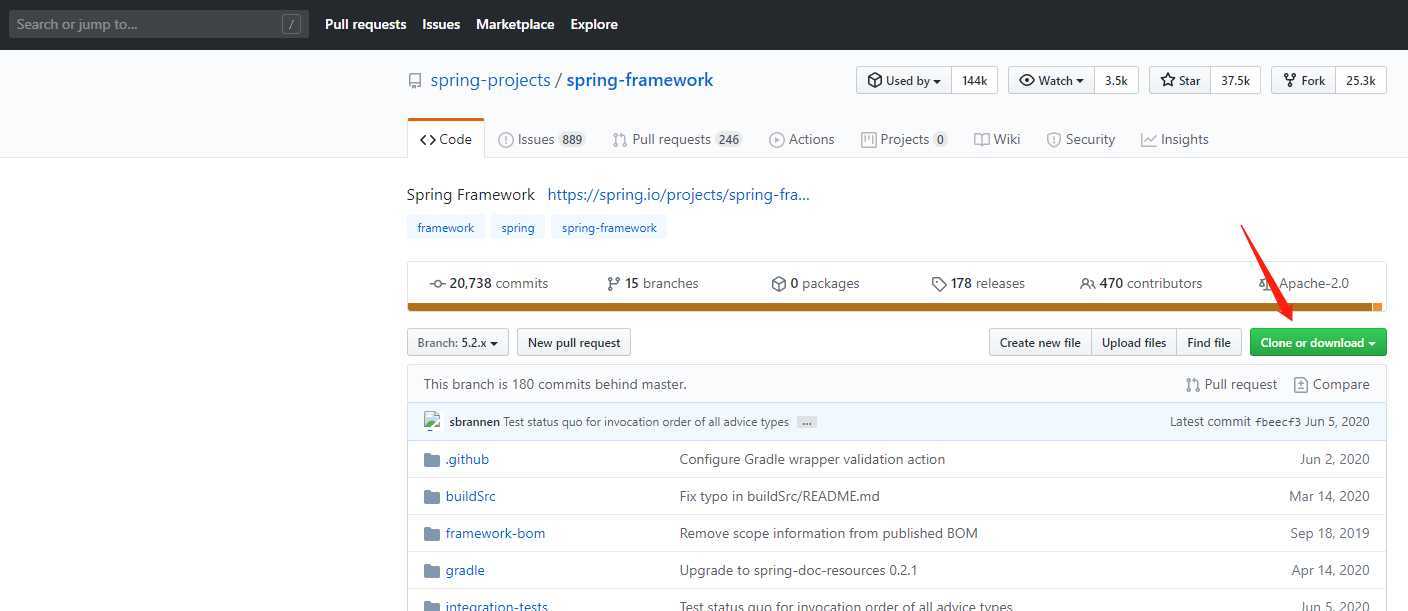1408x611 pixels.
Task: Open the Wiki tab
Action: pyautogui.click(x=997, y=140)
